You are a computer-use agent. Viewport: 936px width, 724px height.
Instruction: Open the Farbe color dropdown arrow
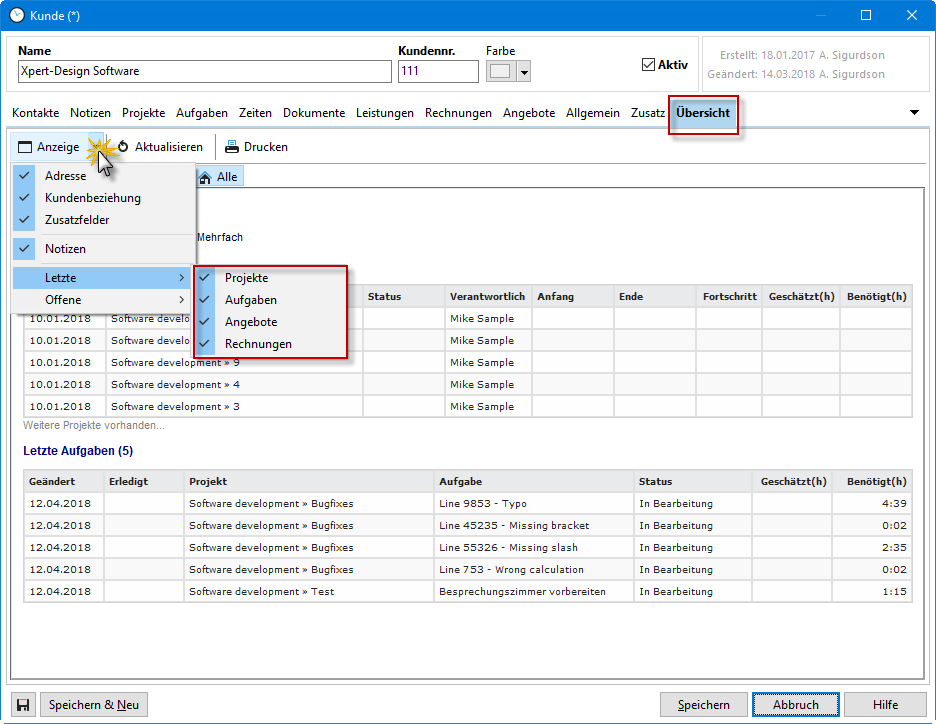point(524,72)
